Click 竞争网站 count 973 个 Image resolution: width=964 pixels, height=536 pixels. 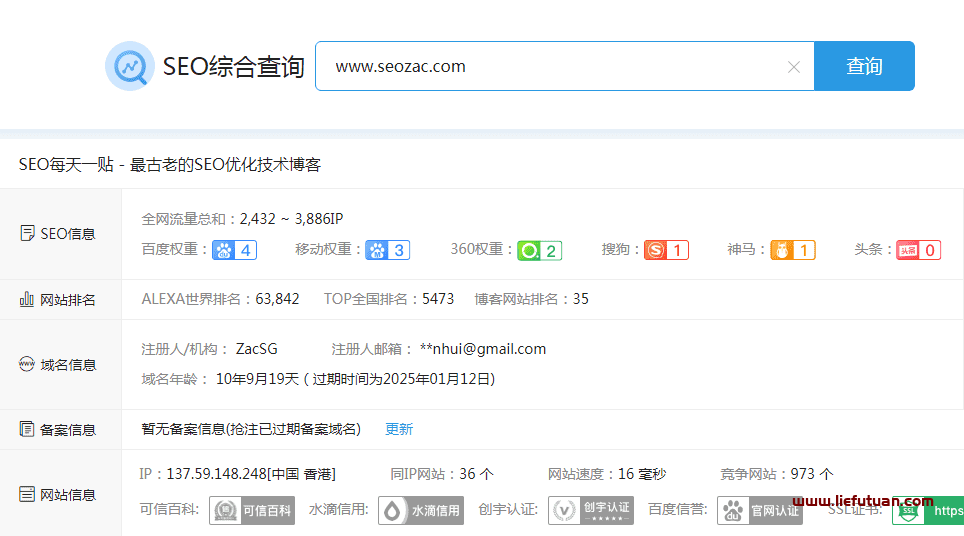click(x=812, y=474)
